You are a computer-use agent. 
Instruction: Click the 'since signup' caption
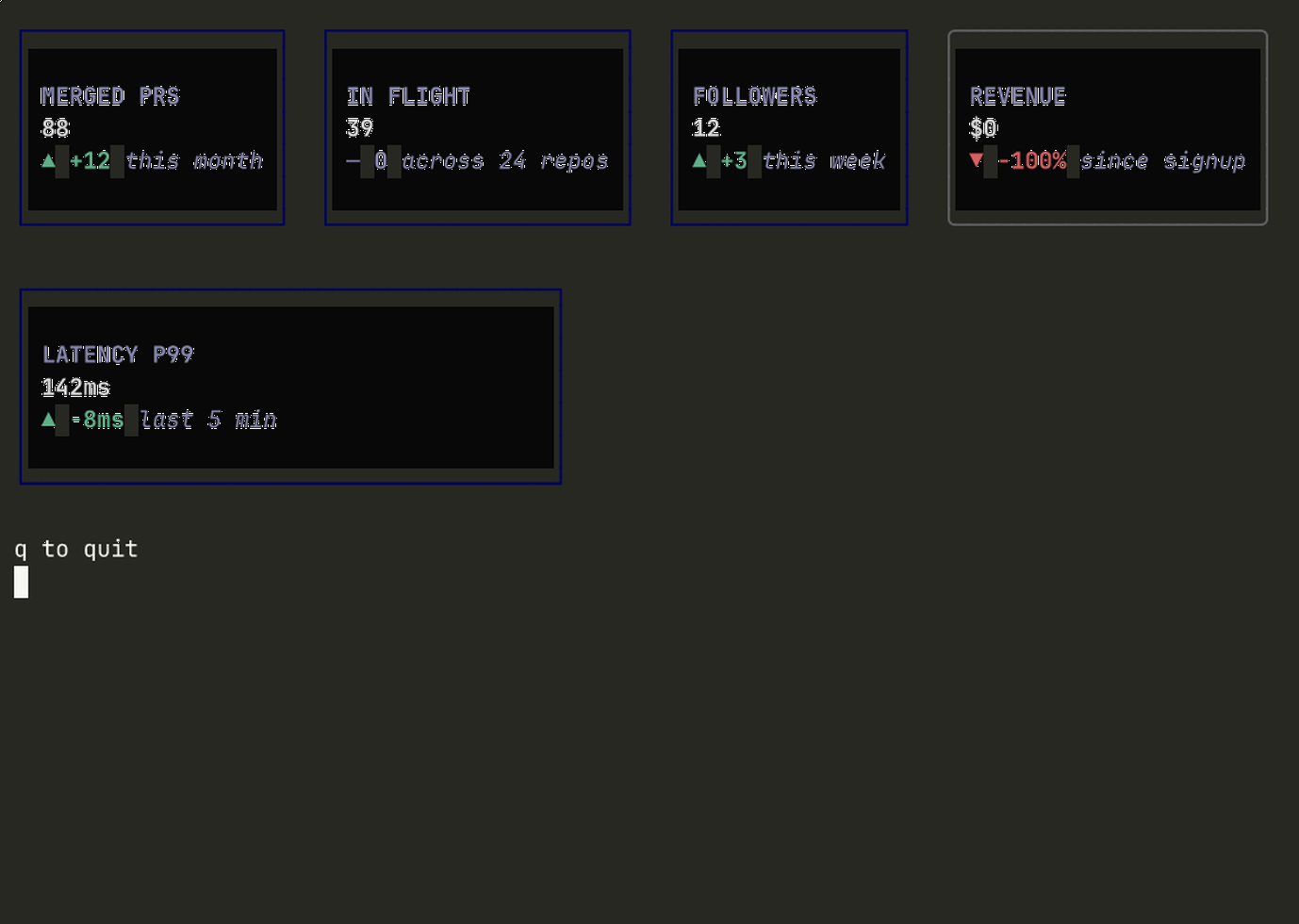pos(1163,161)
